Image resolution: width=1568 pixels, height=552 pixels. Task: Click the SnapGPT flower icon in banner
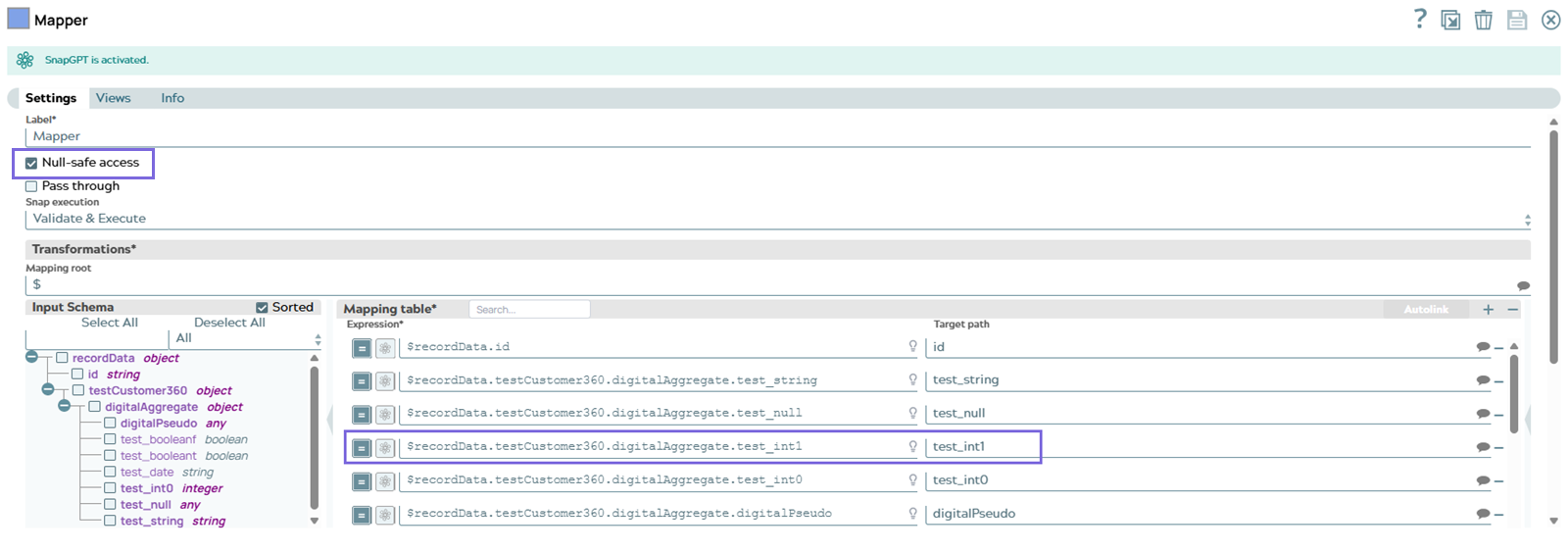pyautogui.click(x=25, y=60)
